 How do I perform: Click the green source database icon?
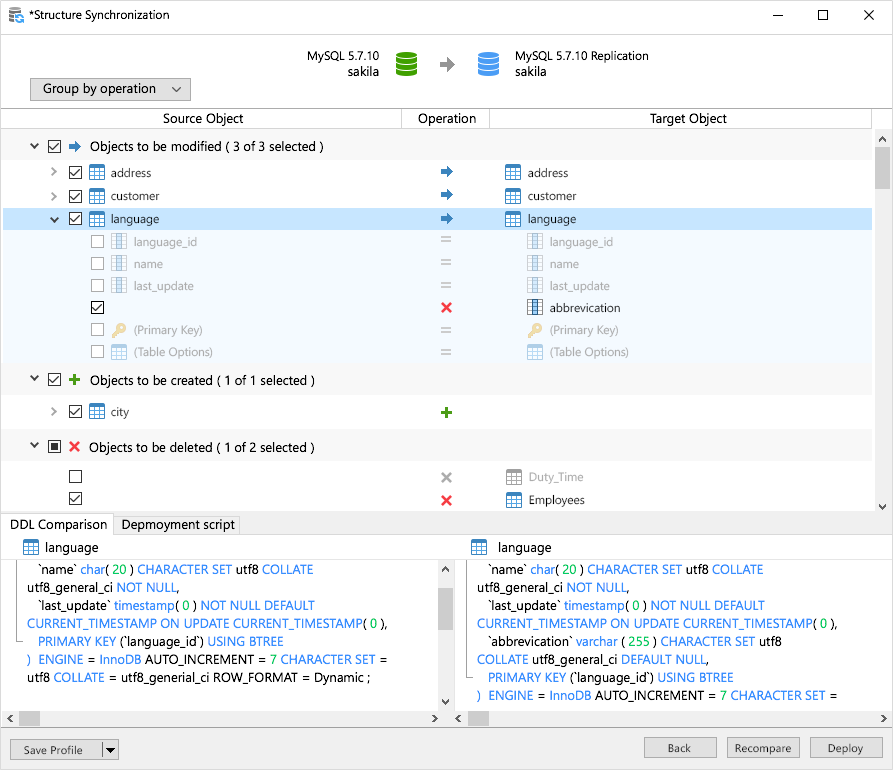point(406,64)
